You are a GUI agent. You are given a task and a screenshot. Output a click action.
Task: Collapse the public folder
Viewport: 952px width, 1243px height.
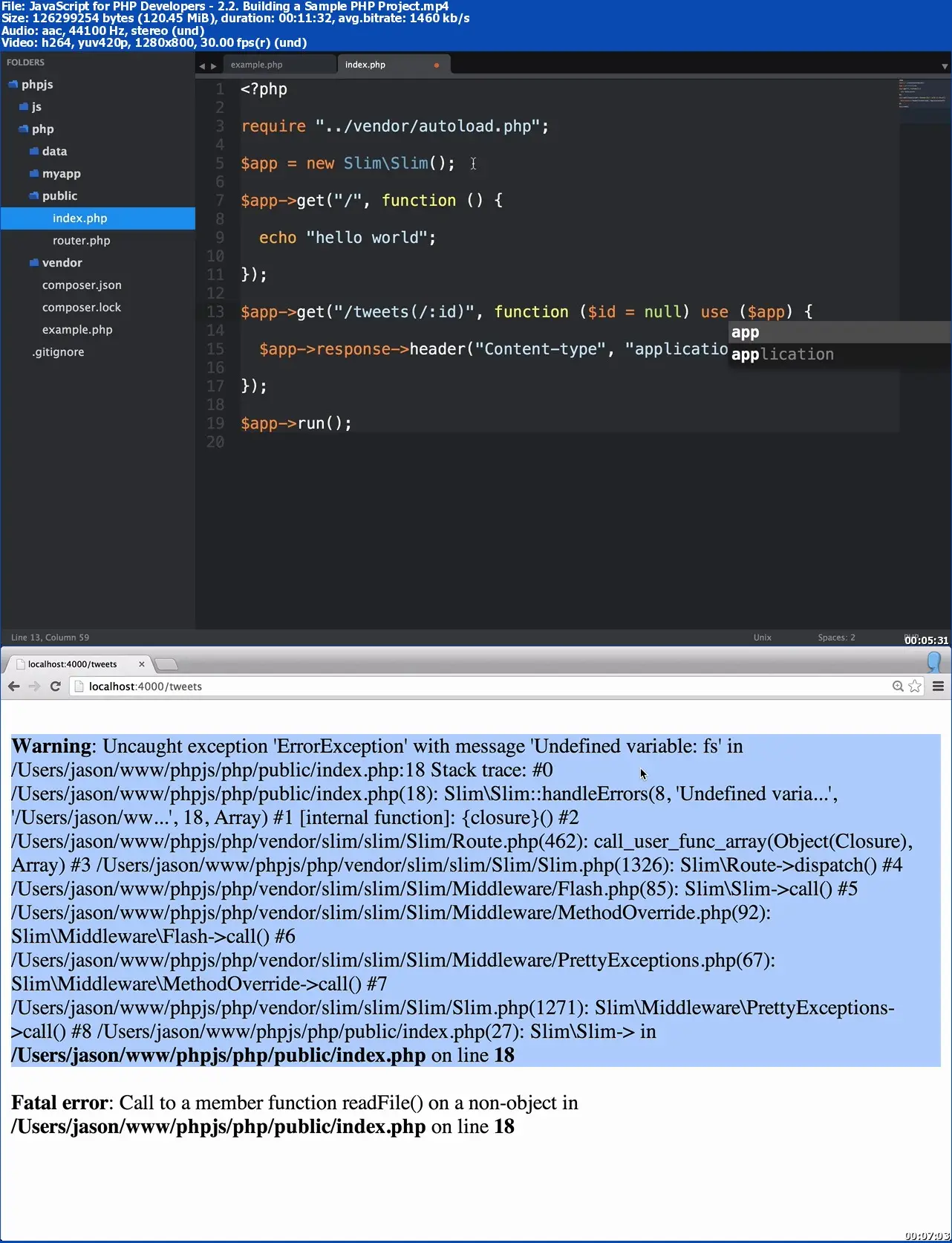point(33,196)
